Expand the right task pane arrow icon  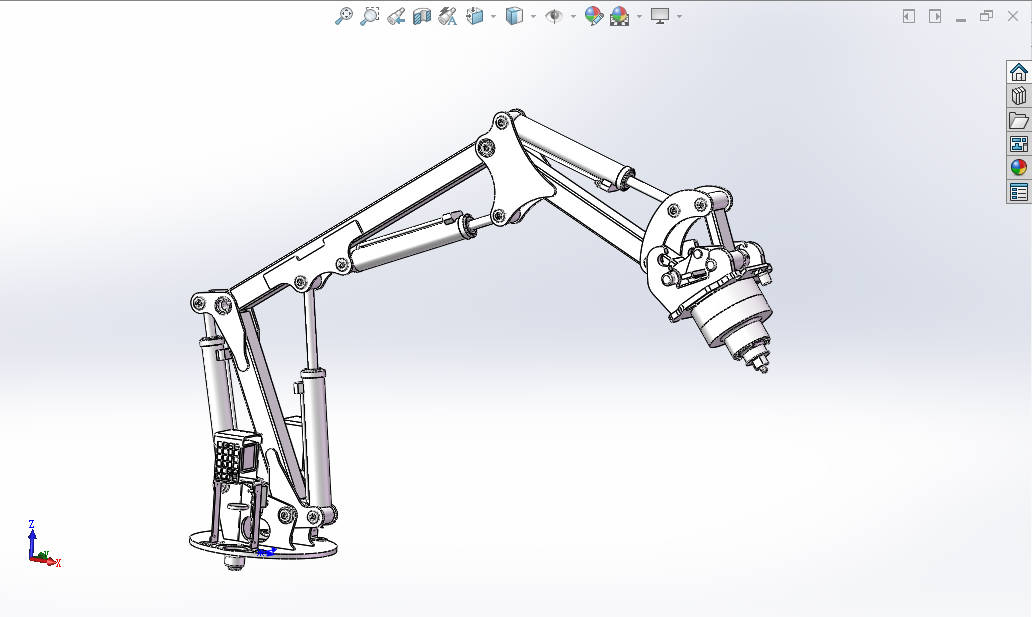pos(935,16)
